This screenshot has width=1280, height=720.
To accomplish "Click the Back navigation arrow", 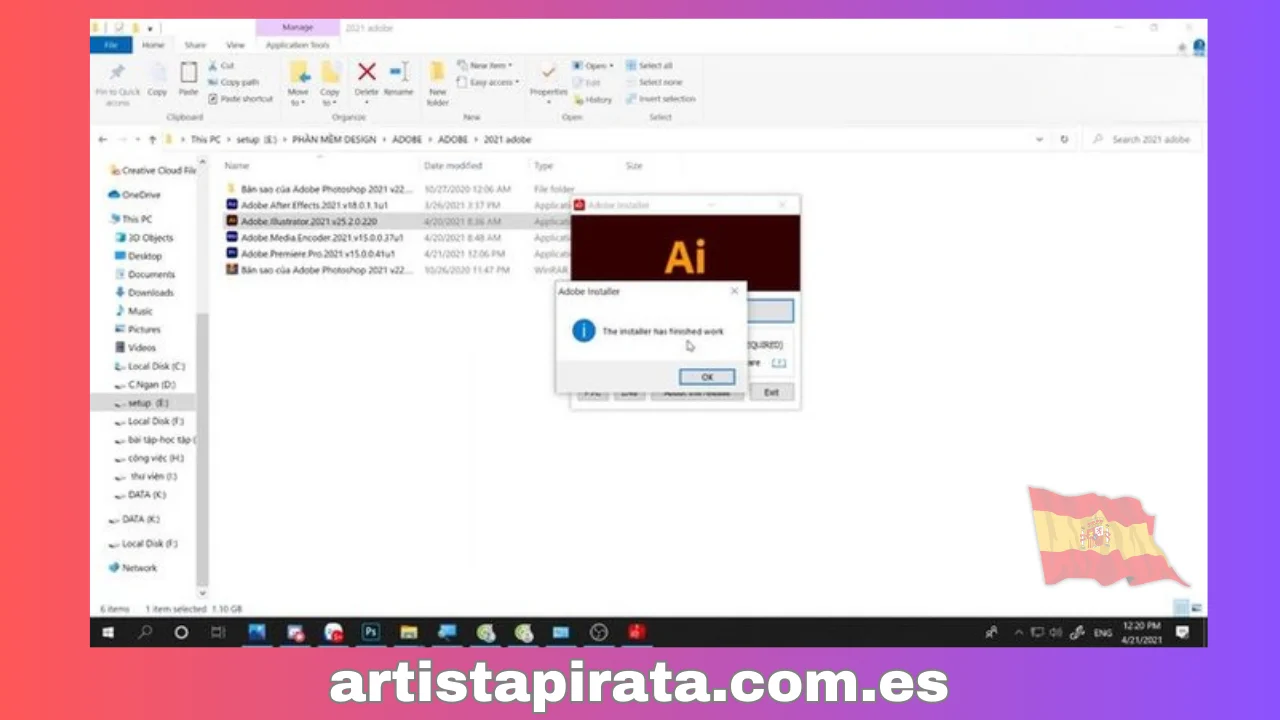I will [103, 140].
